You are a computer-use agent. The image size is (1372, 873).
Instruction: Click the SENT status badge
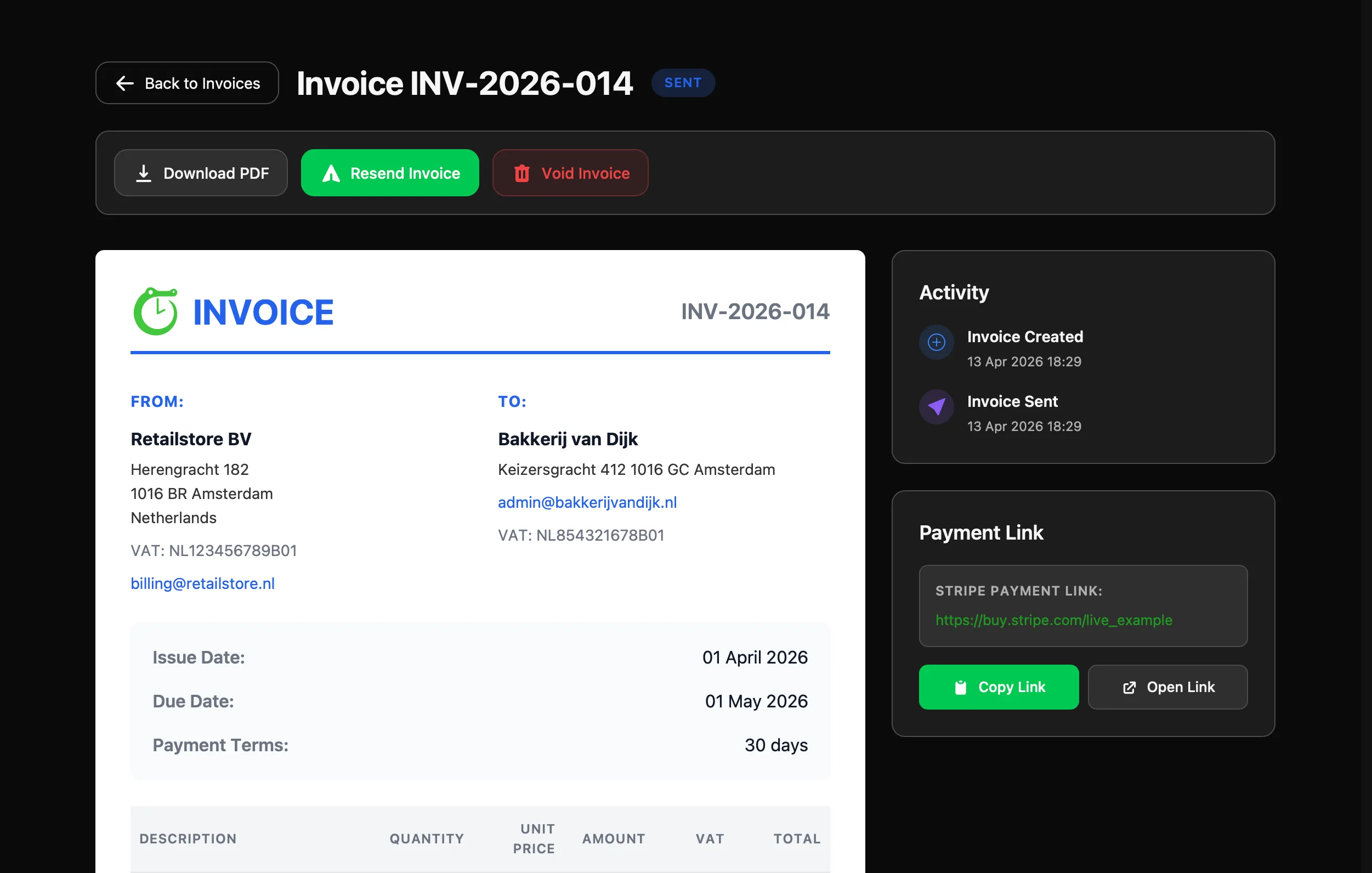tap(683, 83)
